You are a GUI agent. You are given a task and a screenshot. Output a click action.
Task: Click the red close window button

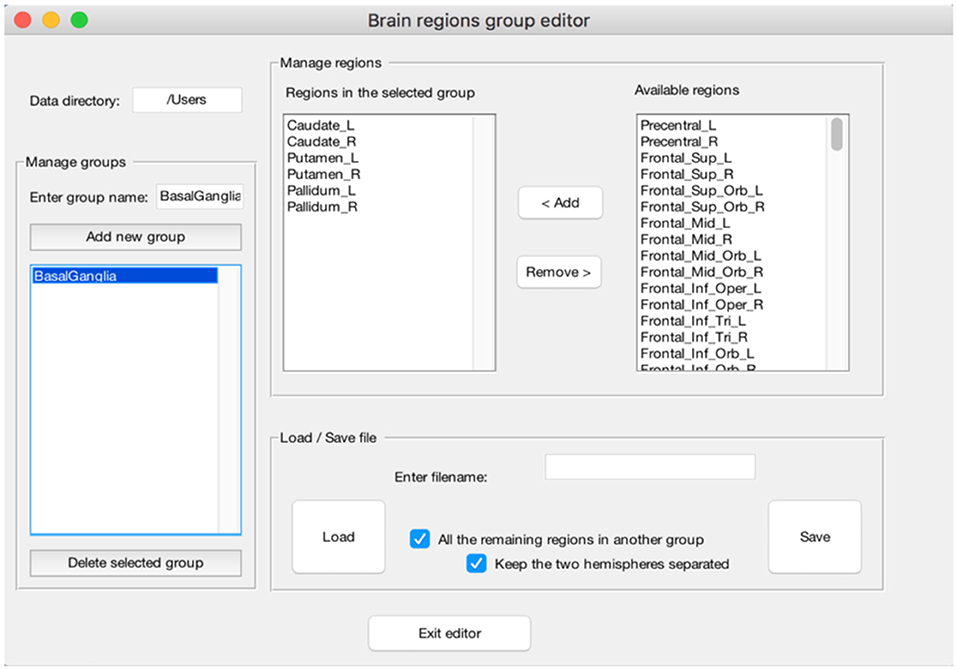click(x=23, y=20)
